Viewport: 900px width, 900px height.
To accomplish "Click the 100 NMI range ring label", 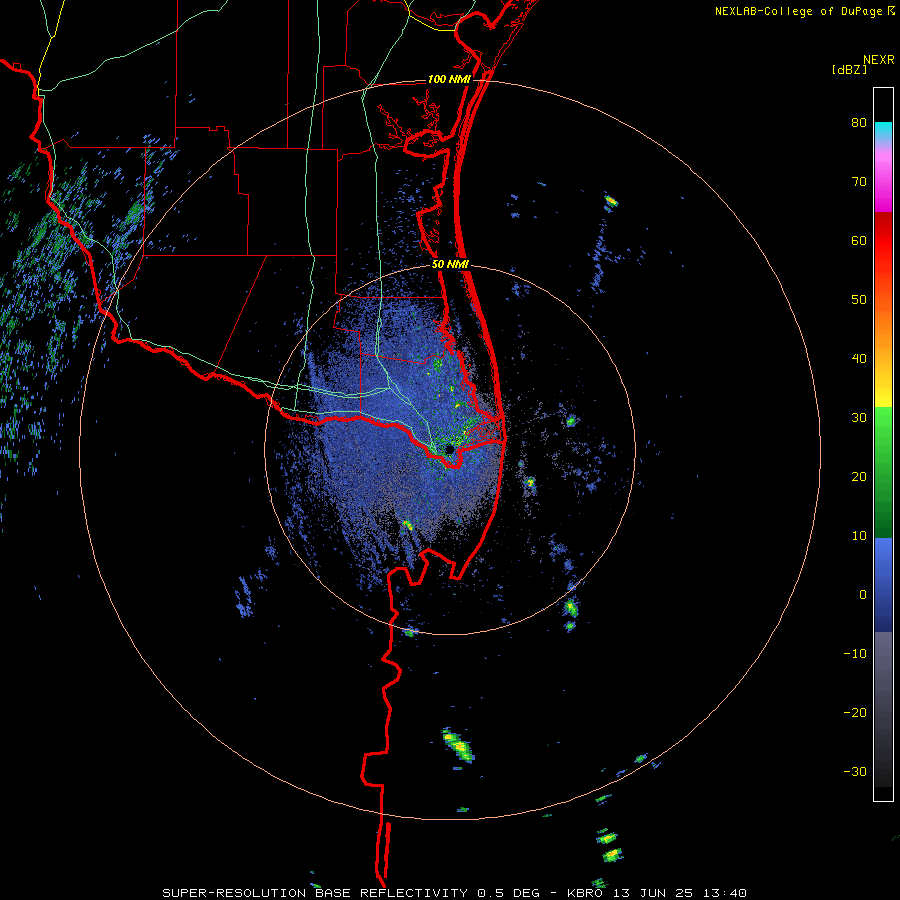I will [x=449, y=79].
